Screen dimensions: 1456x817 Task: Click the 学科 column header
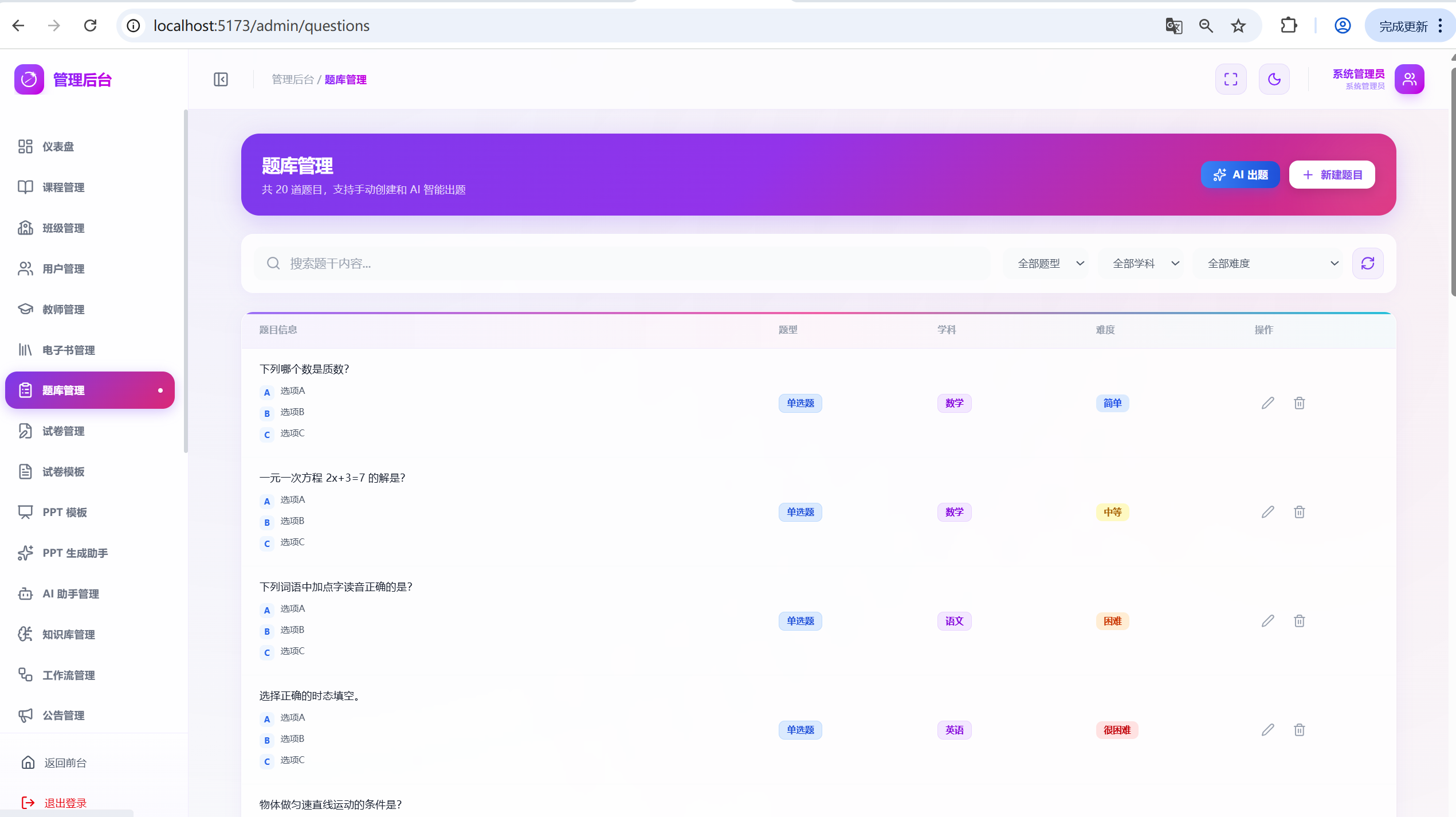(947, 330)
